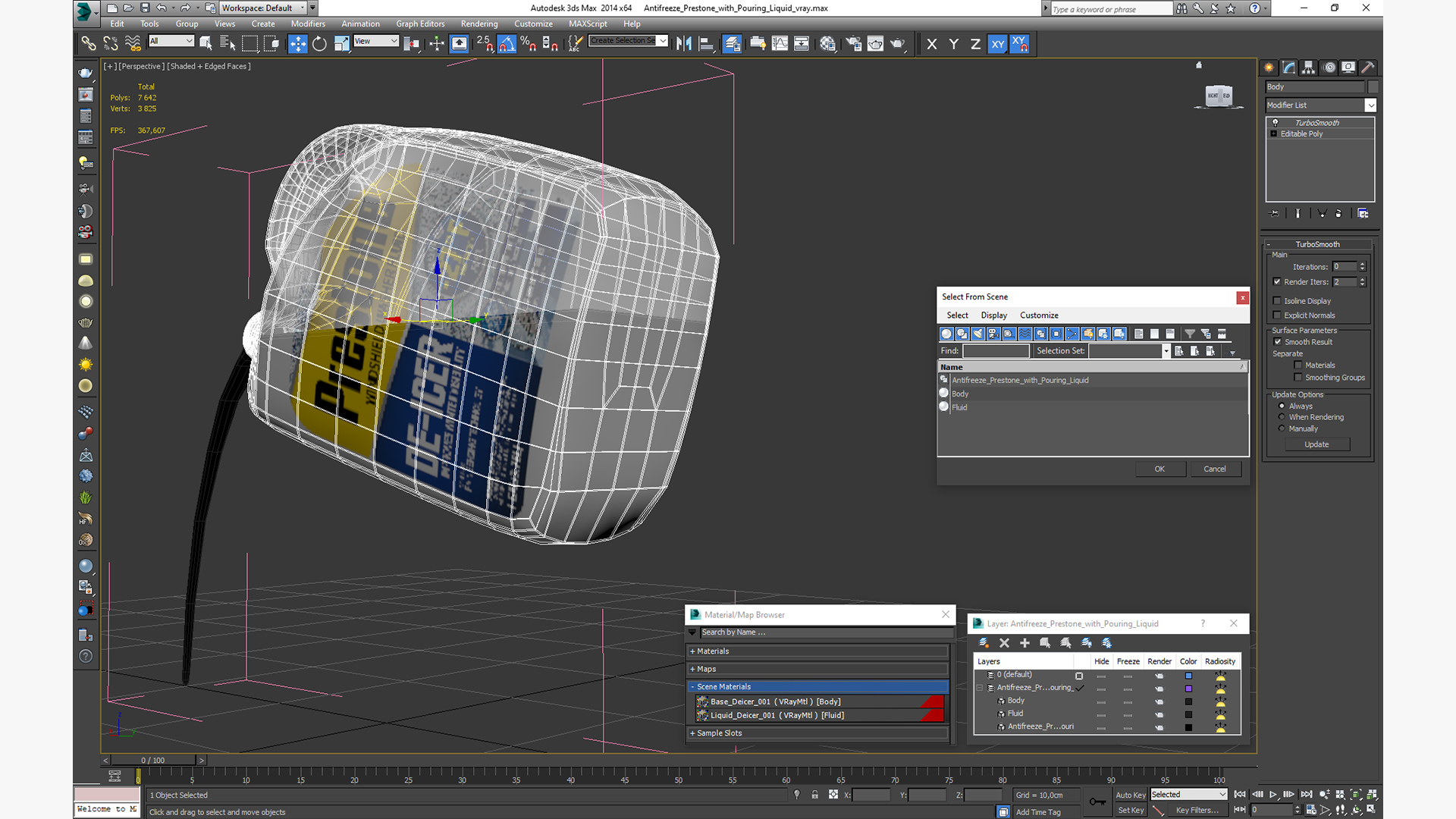
Task: Toggle Angle Snap in main toolbar
Action: click(x=507, y=44)
